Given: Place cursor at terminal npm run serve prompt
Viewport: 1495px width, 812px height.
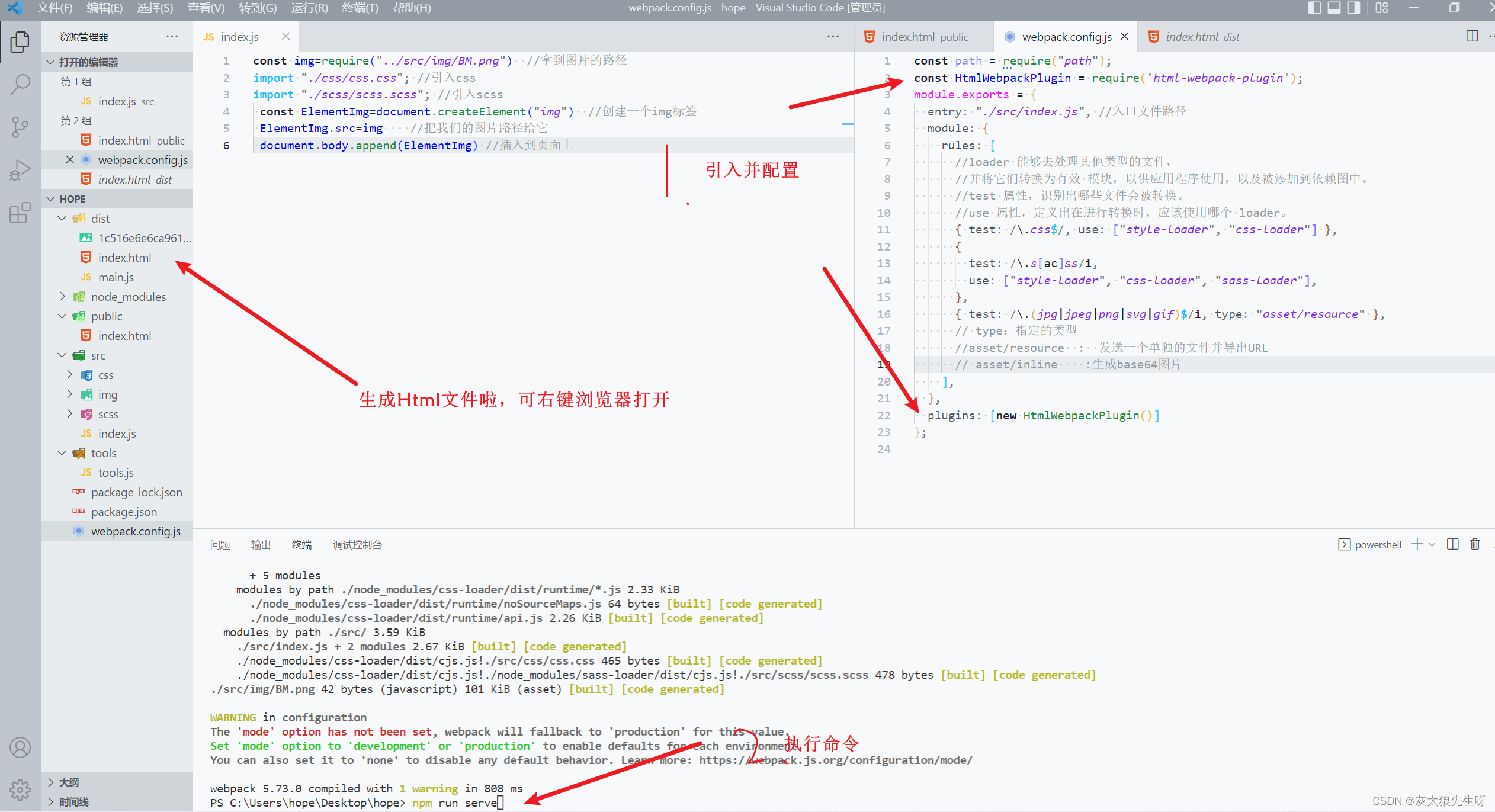Looking at the screenshot, I should coord(501,803).
